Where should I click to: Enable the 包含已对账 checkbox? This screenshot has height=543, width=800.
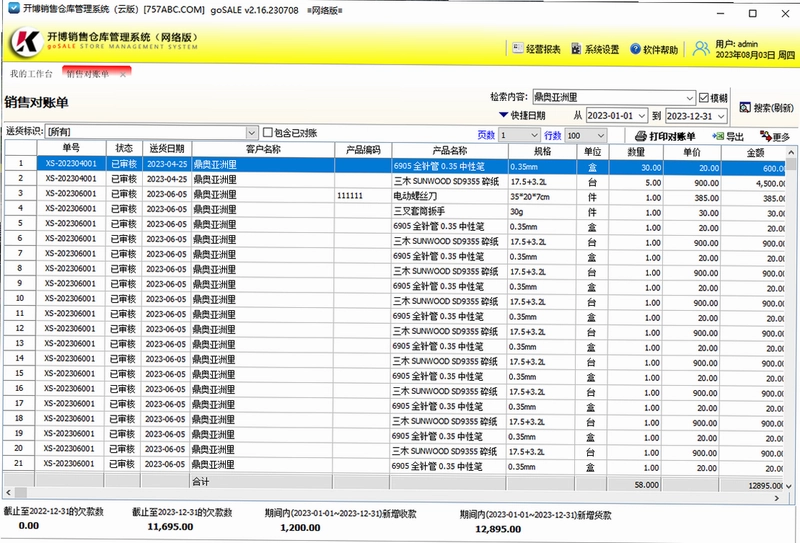267,132
